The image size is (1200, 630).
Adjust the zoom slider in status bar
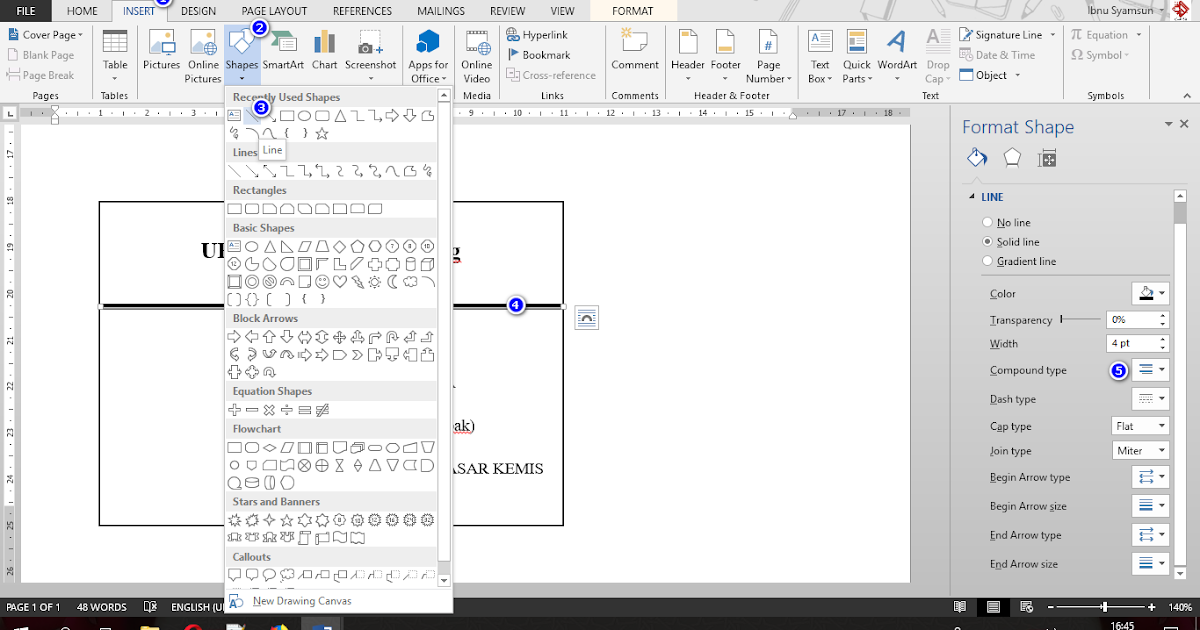pyautogui.click(x=1104, y=607)
